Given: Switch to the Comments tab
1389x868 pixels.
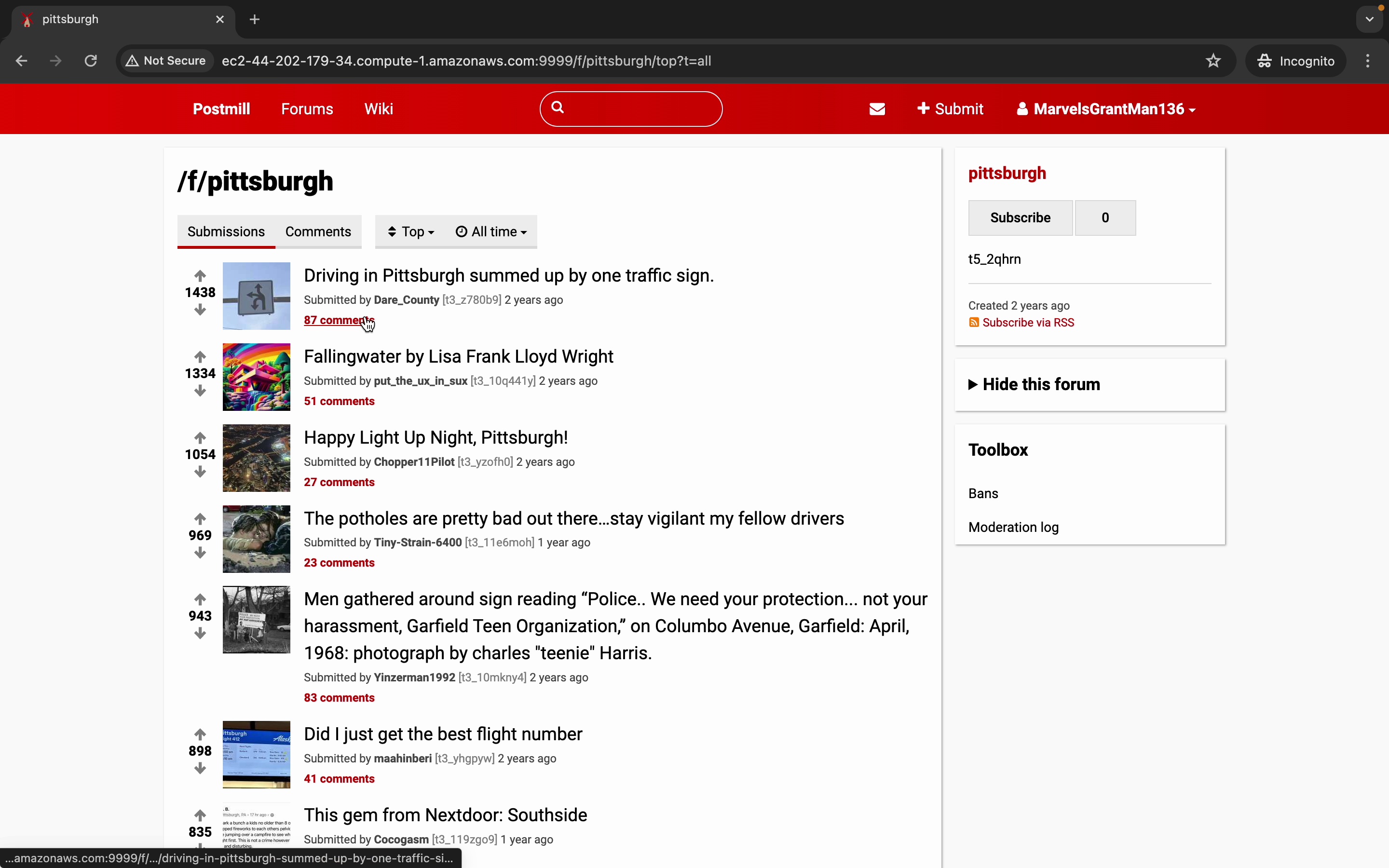Looking at the screenshot, I should tap(318, 232).
